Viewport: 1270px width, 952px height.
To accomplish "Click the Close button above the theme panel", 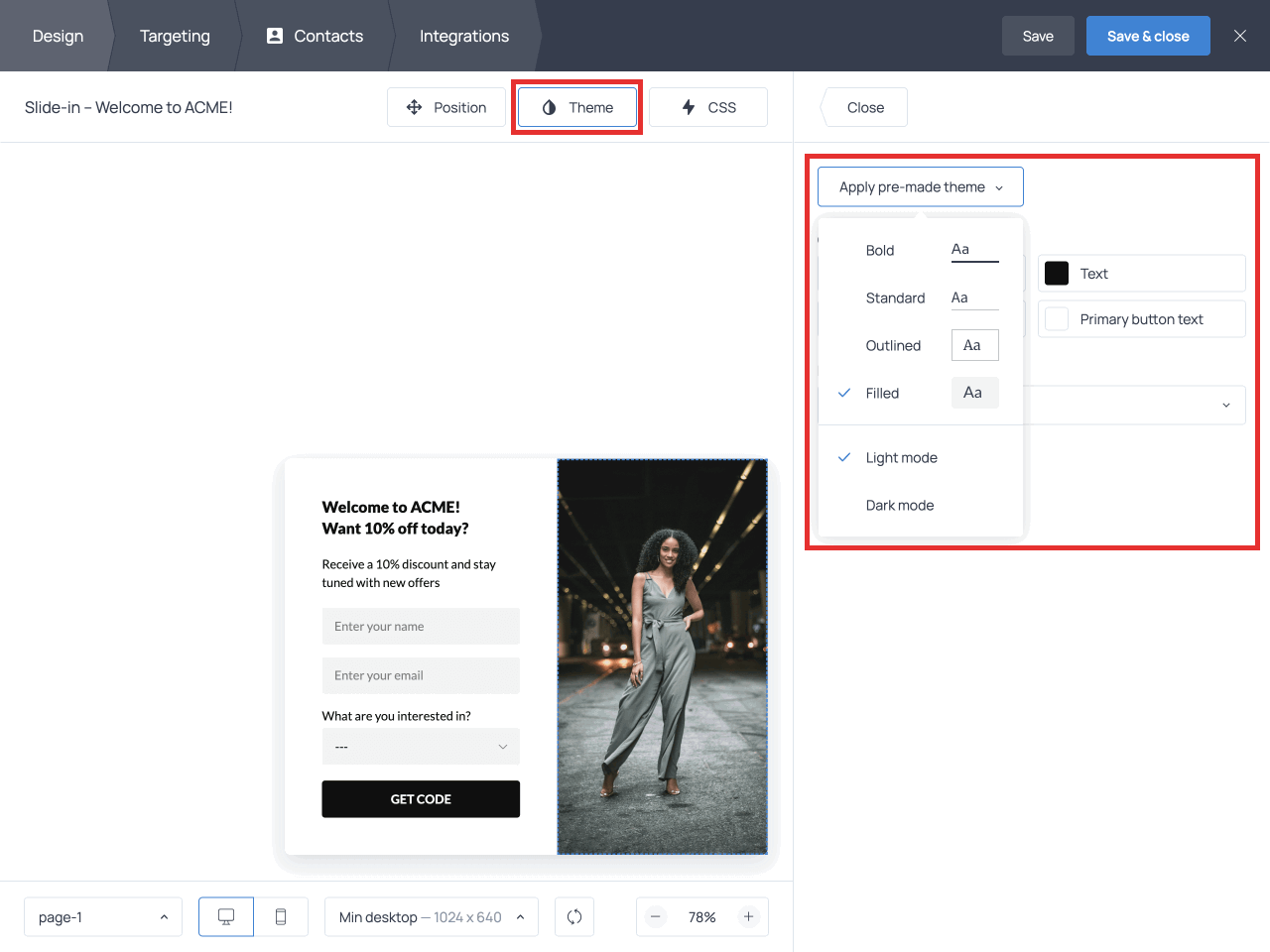I will pos(863,107).
